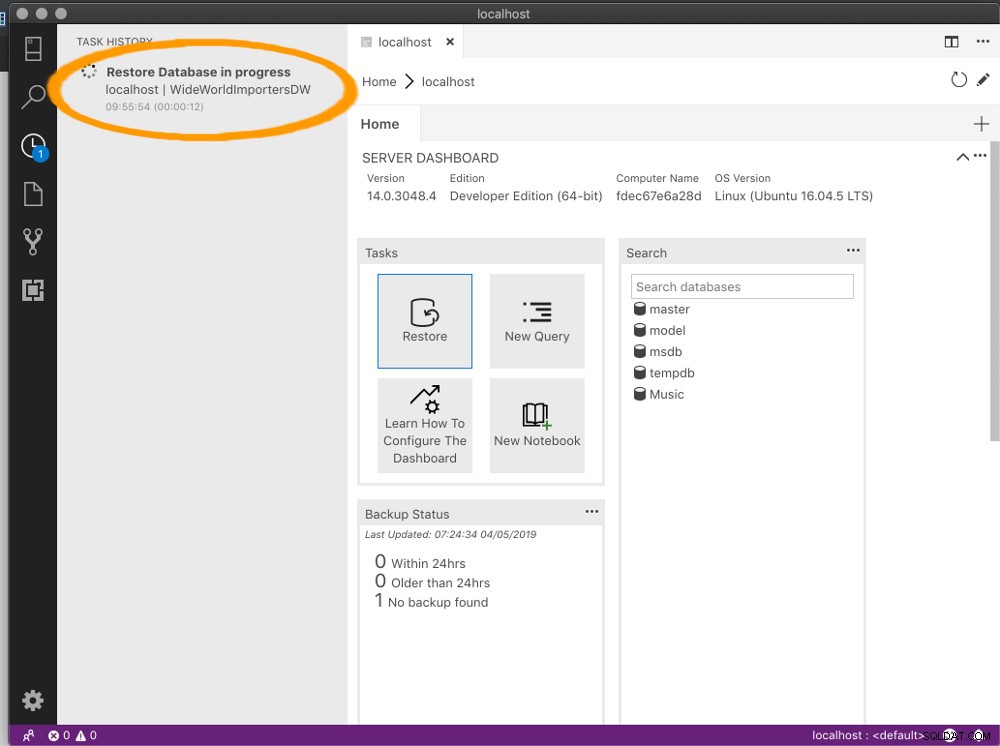1000x746 pixels.
Task: Open Server Dashboard more options ellipsis
Action: [980, 155]
